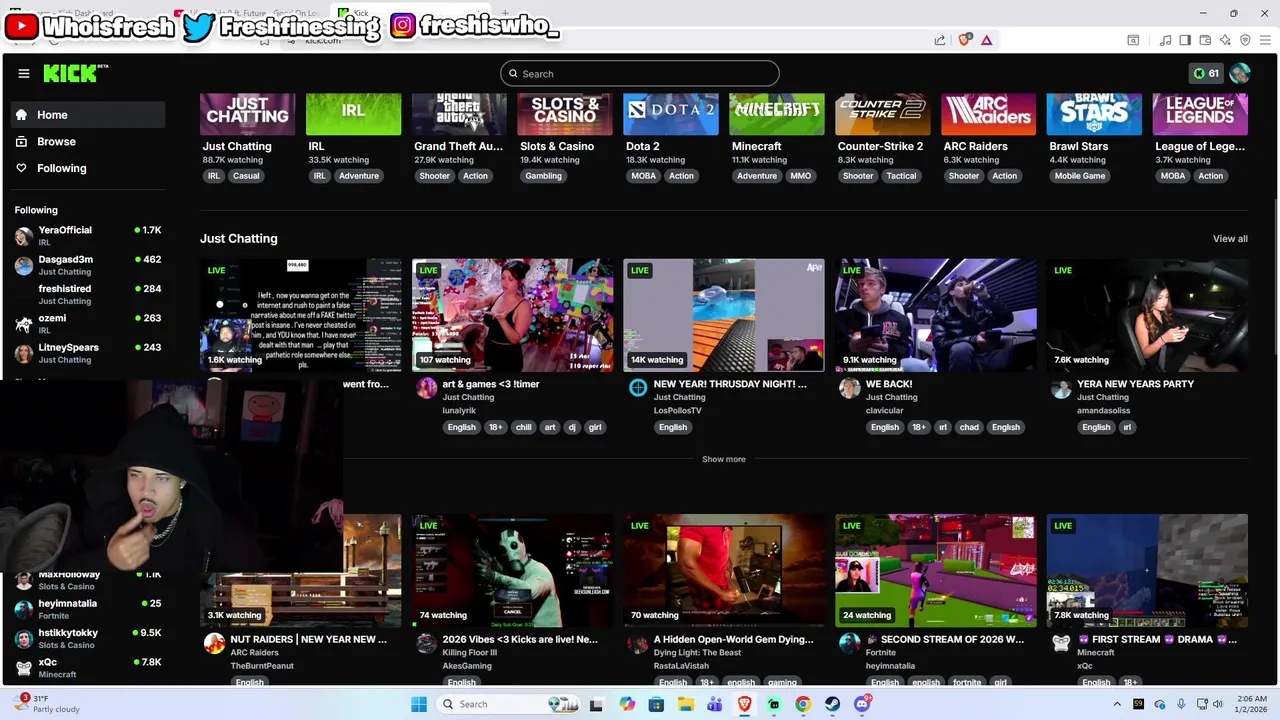This screenshot has width=1280, height=720.
Task: Open Discord from the taskbar
Action: [x=862, y=704]
